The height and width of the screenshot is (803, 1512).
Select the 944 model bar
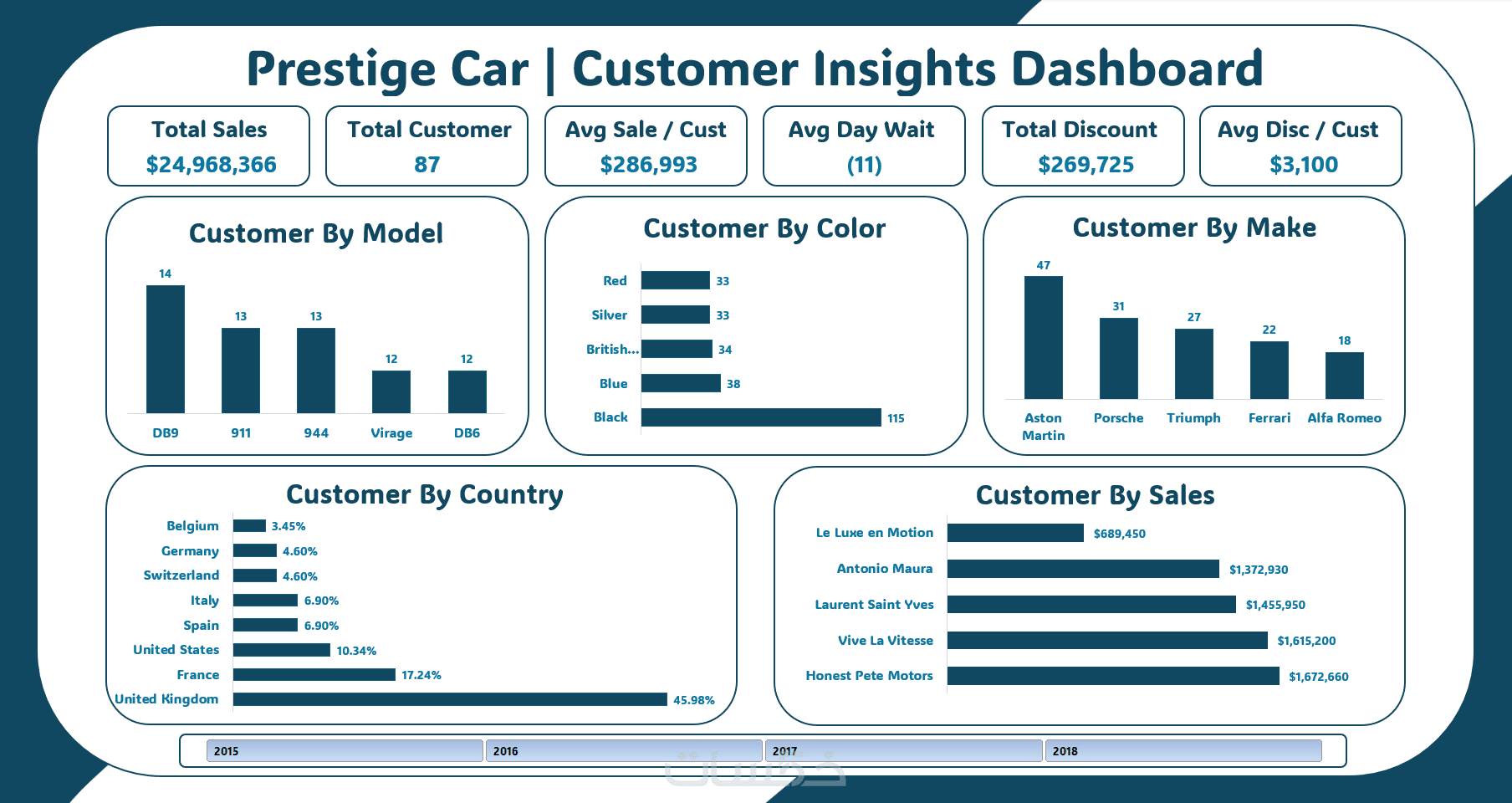316,371
